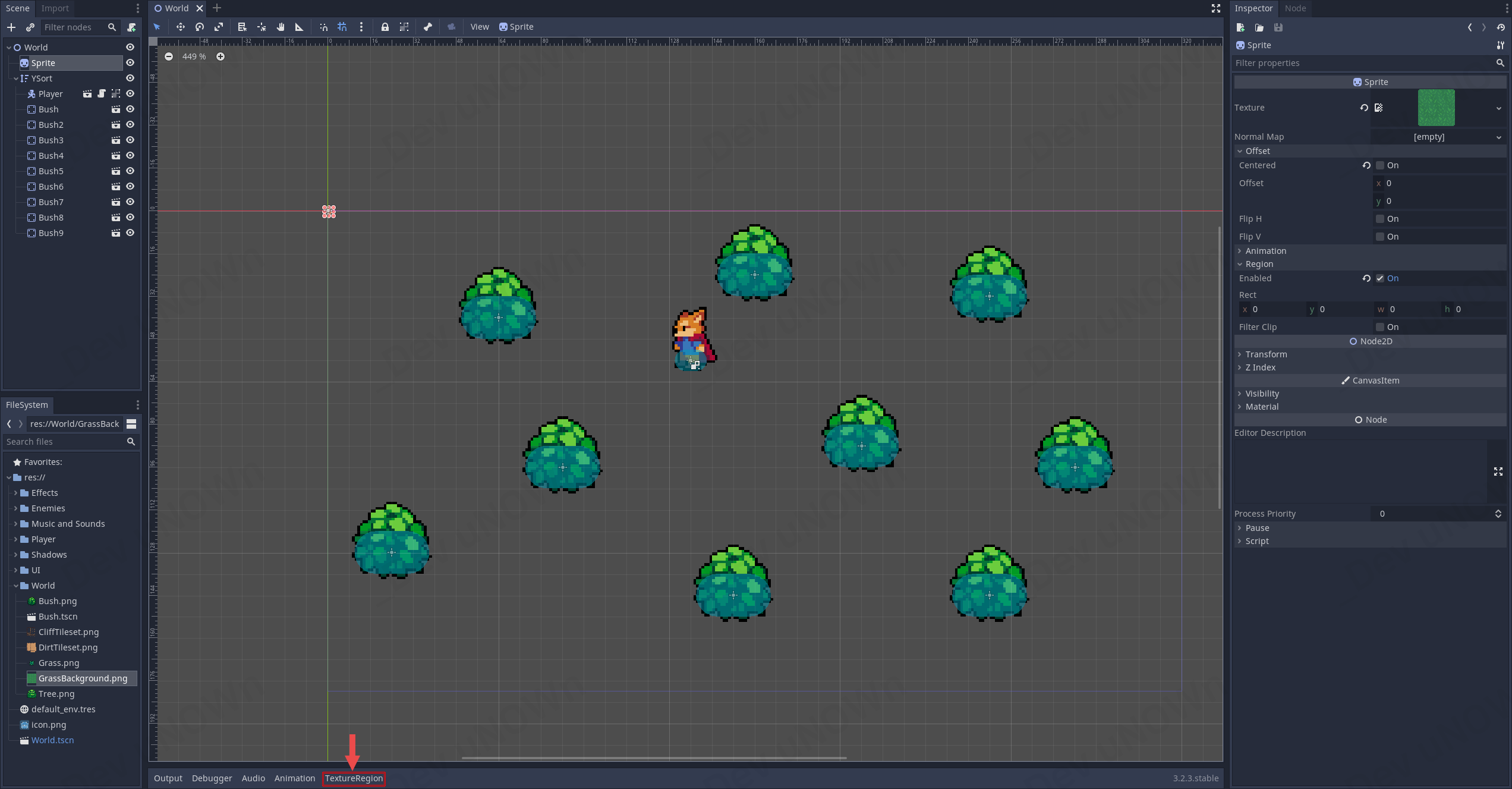This screenshot has height=789, width=1512.
Task: Disable the Region Enabled checkbox
Action: 1380,278
